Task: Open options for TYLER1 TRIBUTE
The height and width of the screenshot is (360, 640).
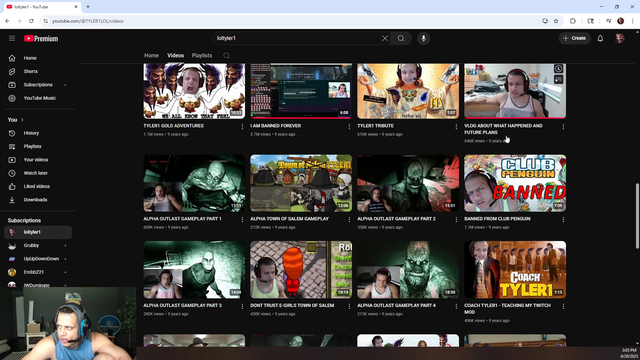Action: 456,127
